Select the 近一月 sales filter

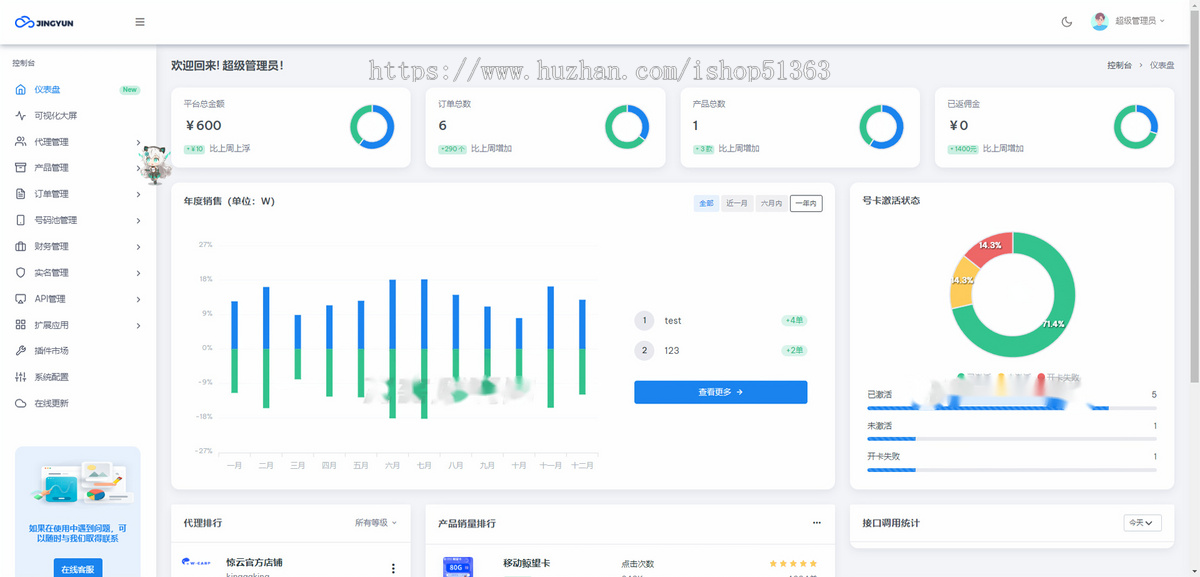[737, 203]
